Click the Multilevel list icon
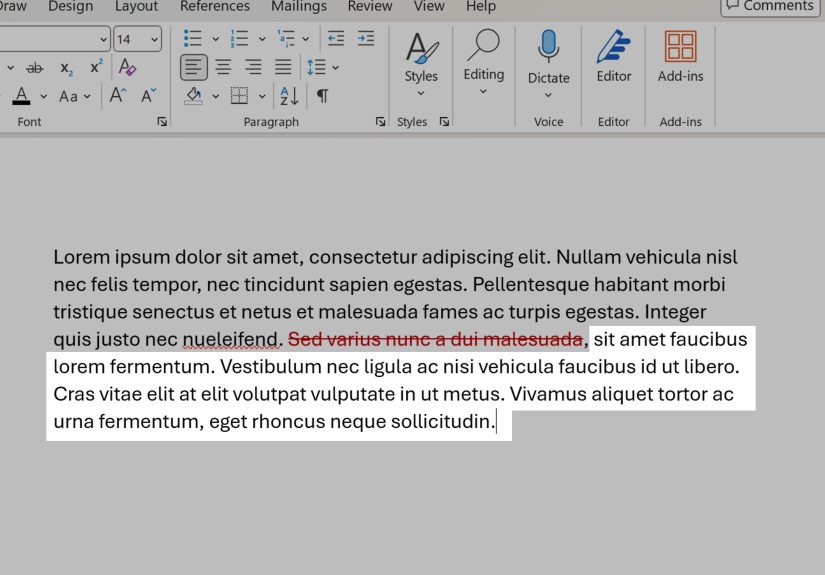Image resolution: width=825 pixels, height=575 pixels. tap(286, 38)
